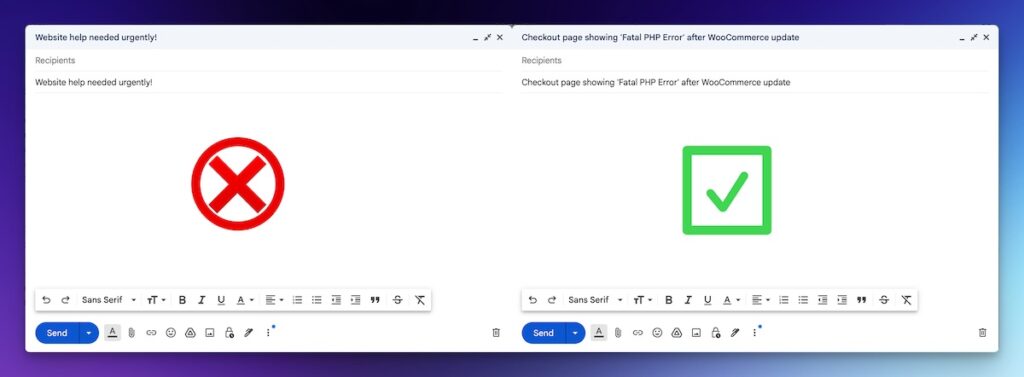The width and height of the screenshot is (1024, 377).
Task: Toggle bold in the left compose window
Action: 182,300
